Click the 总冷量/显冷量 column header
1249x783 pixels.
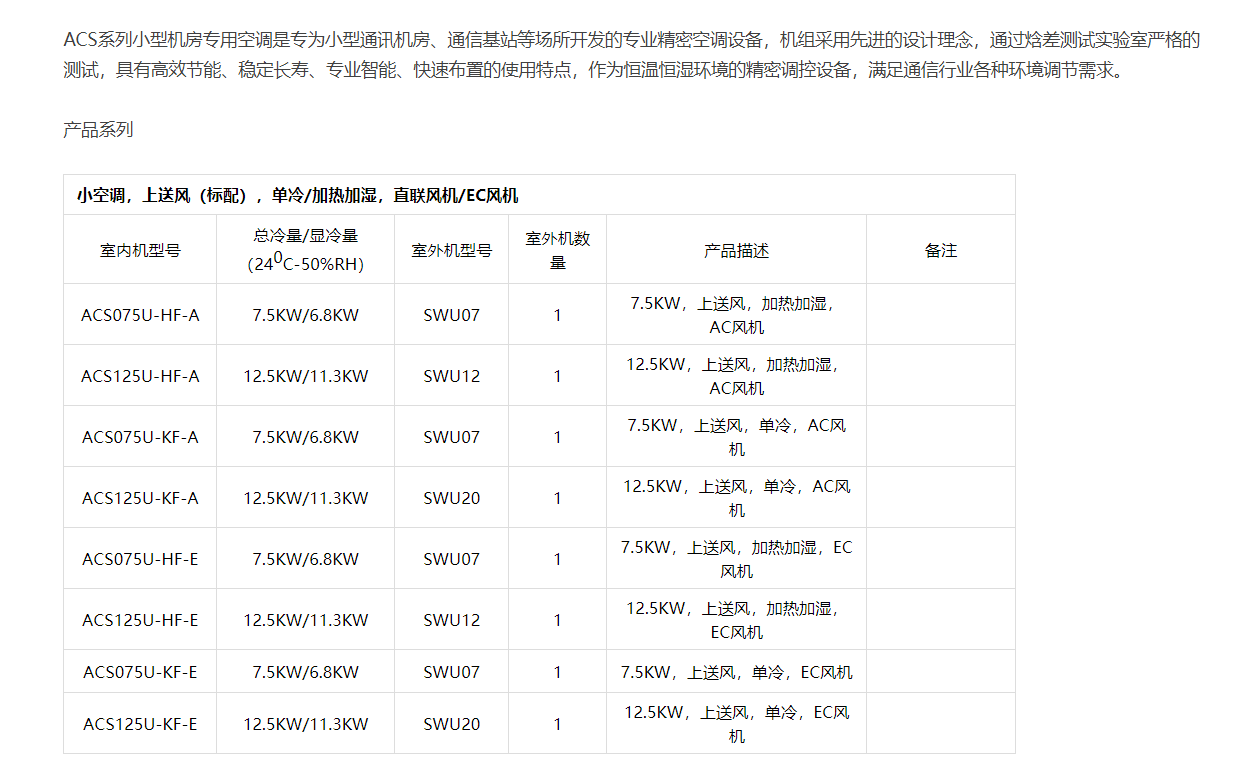tap(305, 250)
